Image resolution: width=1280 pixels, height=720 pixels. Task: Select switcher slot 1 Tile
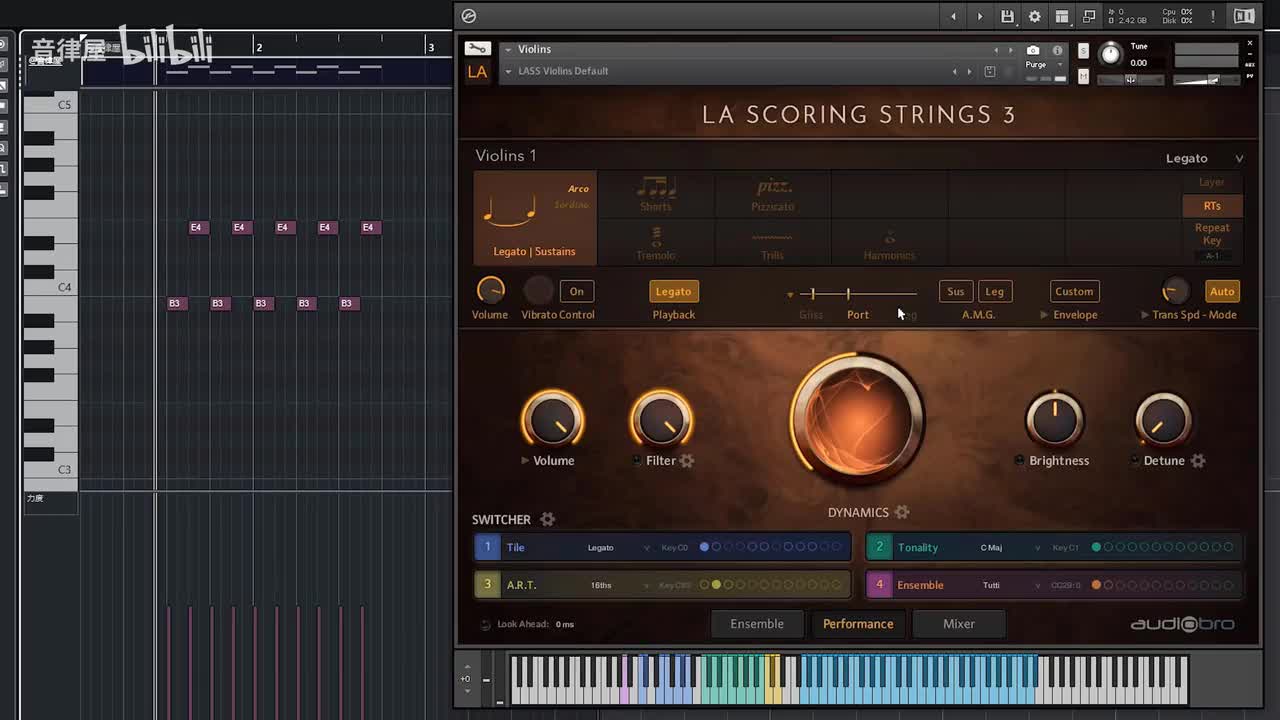pyautogui.click(x=488, y=547)
